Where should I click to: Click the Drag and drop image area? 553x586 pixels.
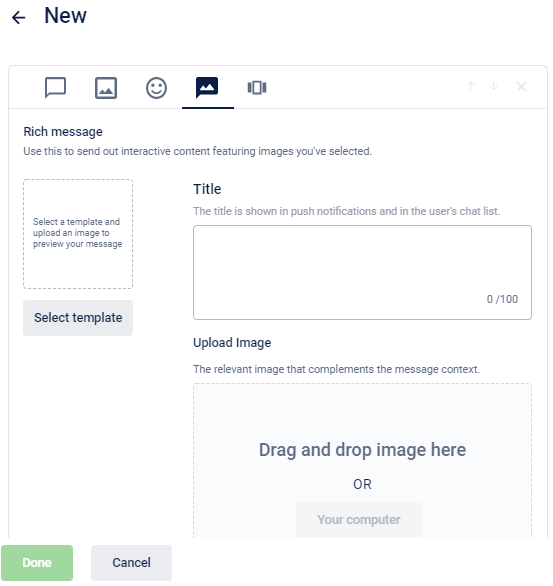pyautogui.click(x=362, y=460)
